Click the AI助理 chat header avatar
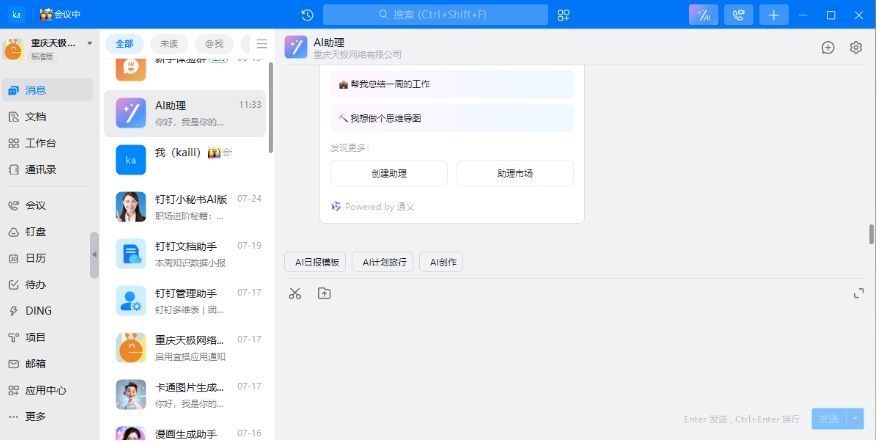Viewport: 882px width, 442px height. pyautogui.click(x=296, y=47)
